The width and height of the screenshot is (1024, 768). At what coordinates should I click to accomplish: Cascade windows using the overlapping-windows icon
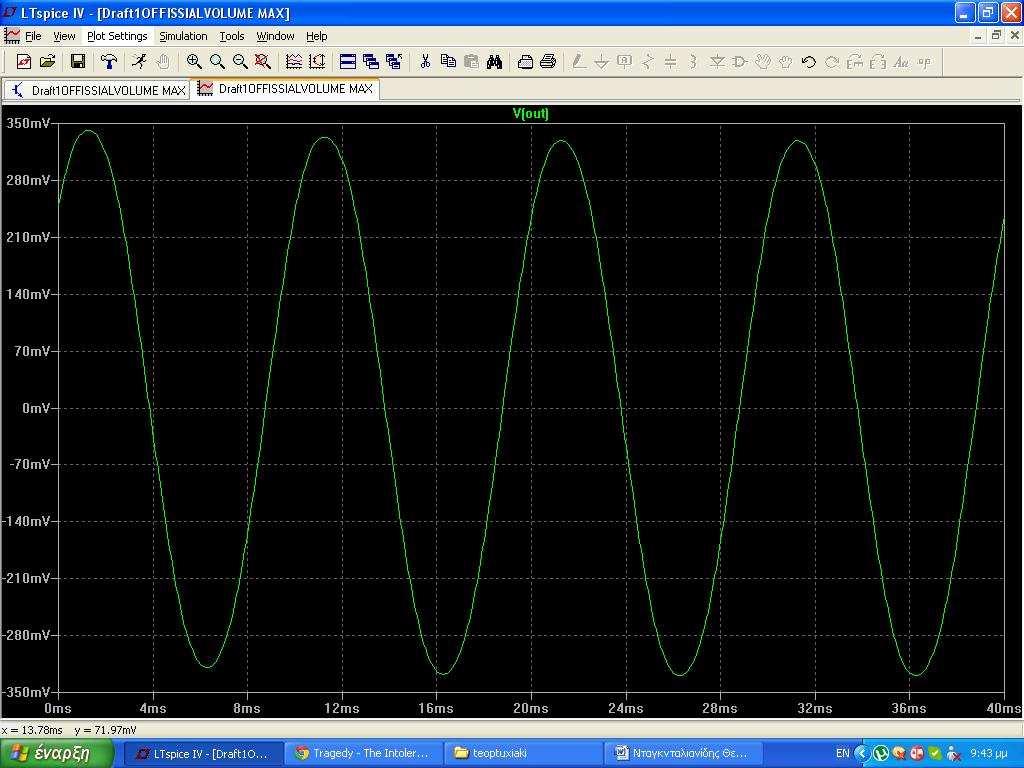[371, 62]
